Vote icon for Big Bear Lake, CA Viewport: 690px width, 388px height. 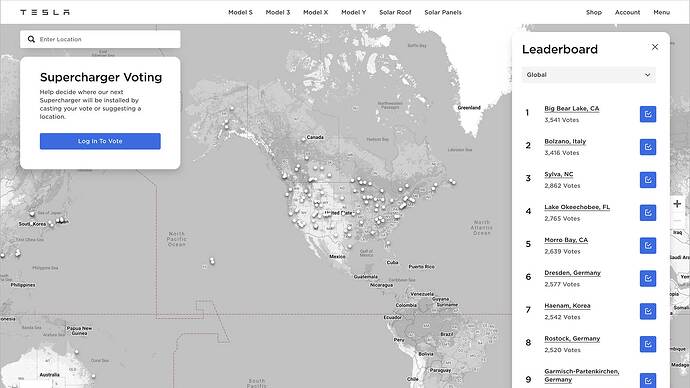pos(648,114)
